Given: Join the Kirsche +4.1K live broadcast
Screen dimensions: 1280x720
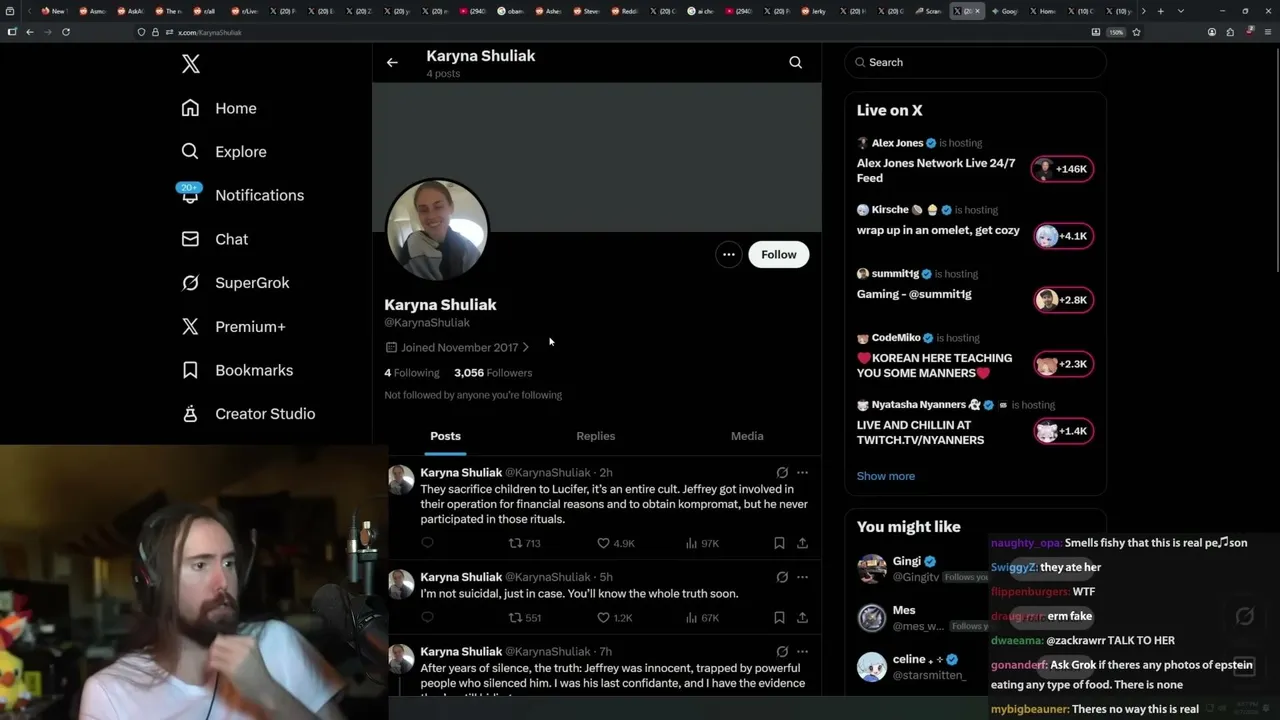Looking at the screenshot, I should [x=1063, y=236].
